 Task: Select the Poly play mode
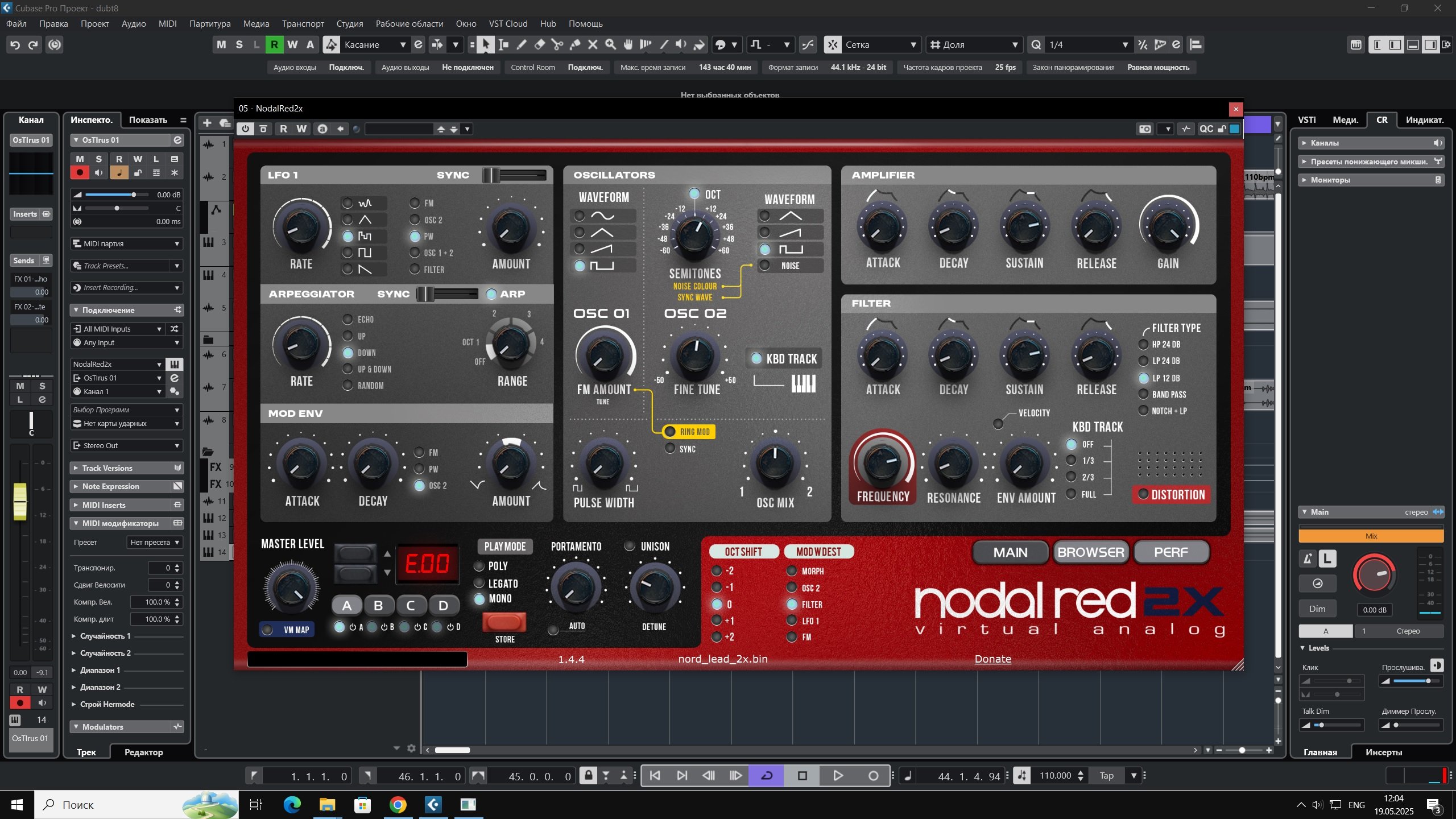click(x=479, y=566)
